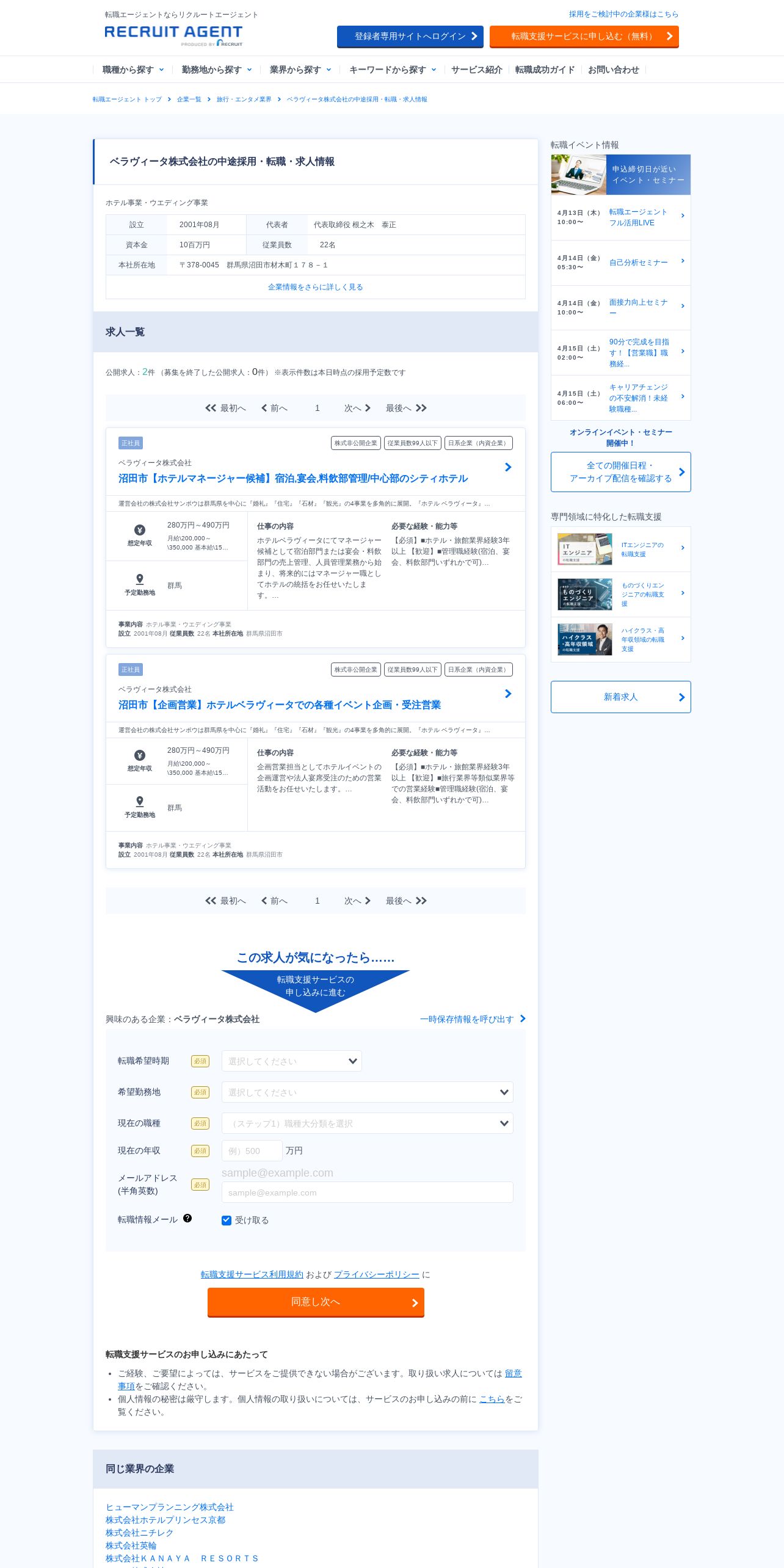Click 株式会社ホテルプリンセス京都 link
This screenshot has width=784, height=1568.
pos(165,1520)
